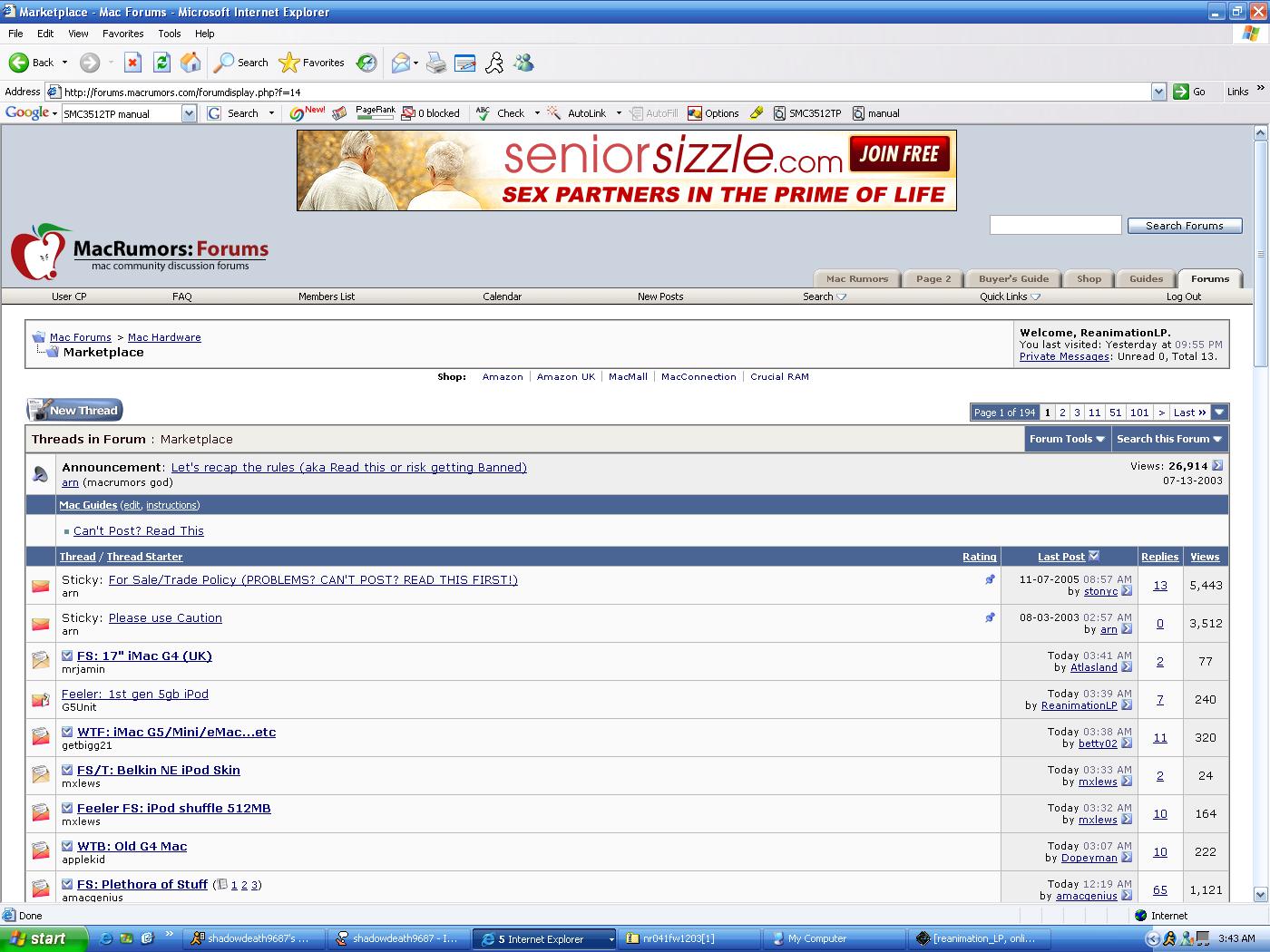
Task: Go to the browser Home page
Action: [x=190, y=63]
